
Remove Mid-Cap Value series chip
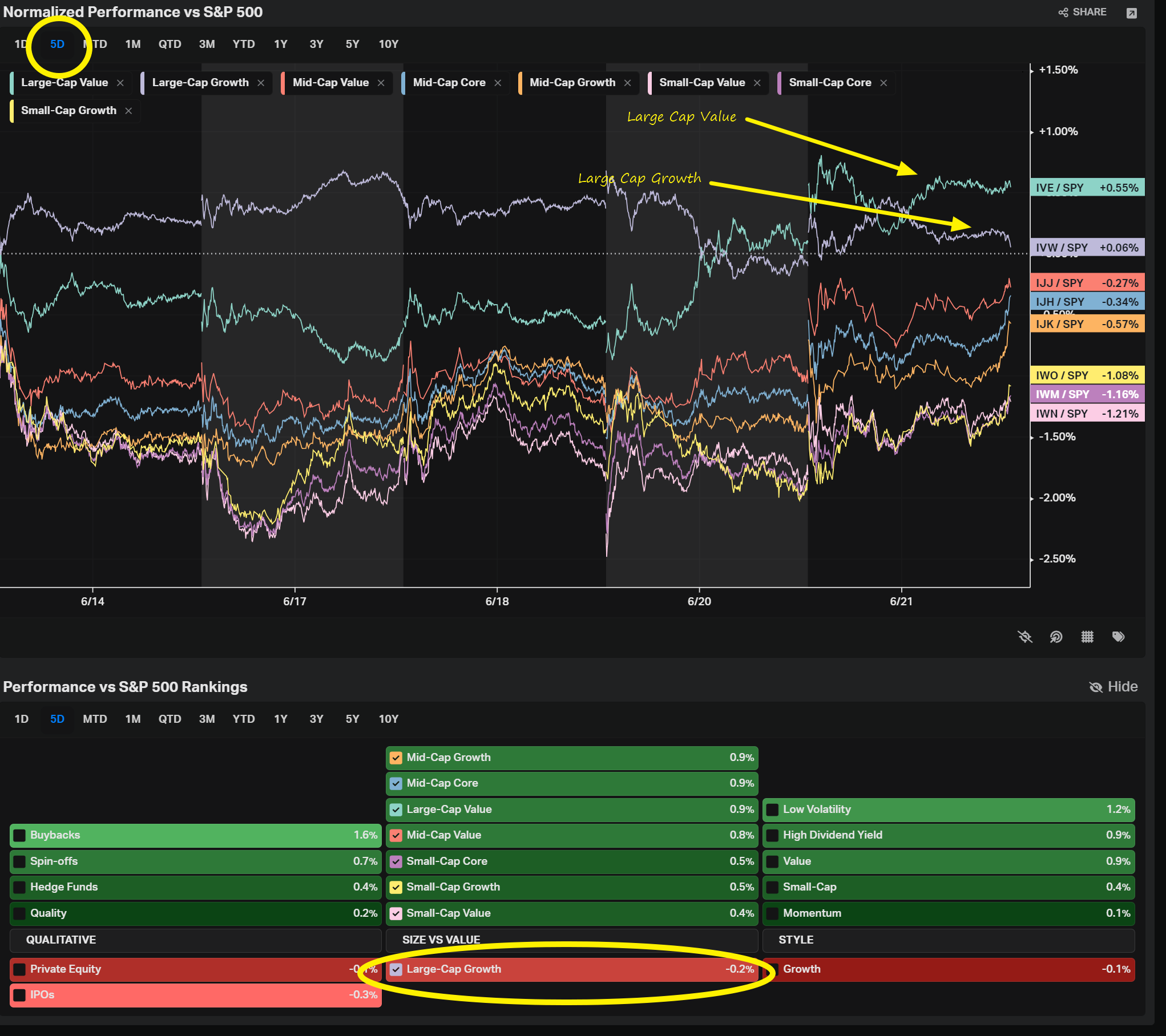(381, 83)
